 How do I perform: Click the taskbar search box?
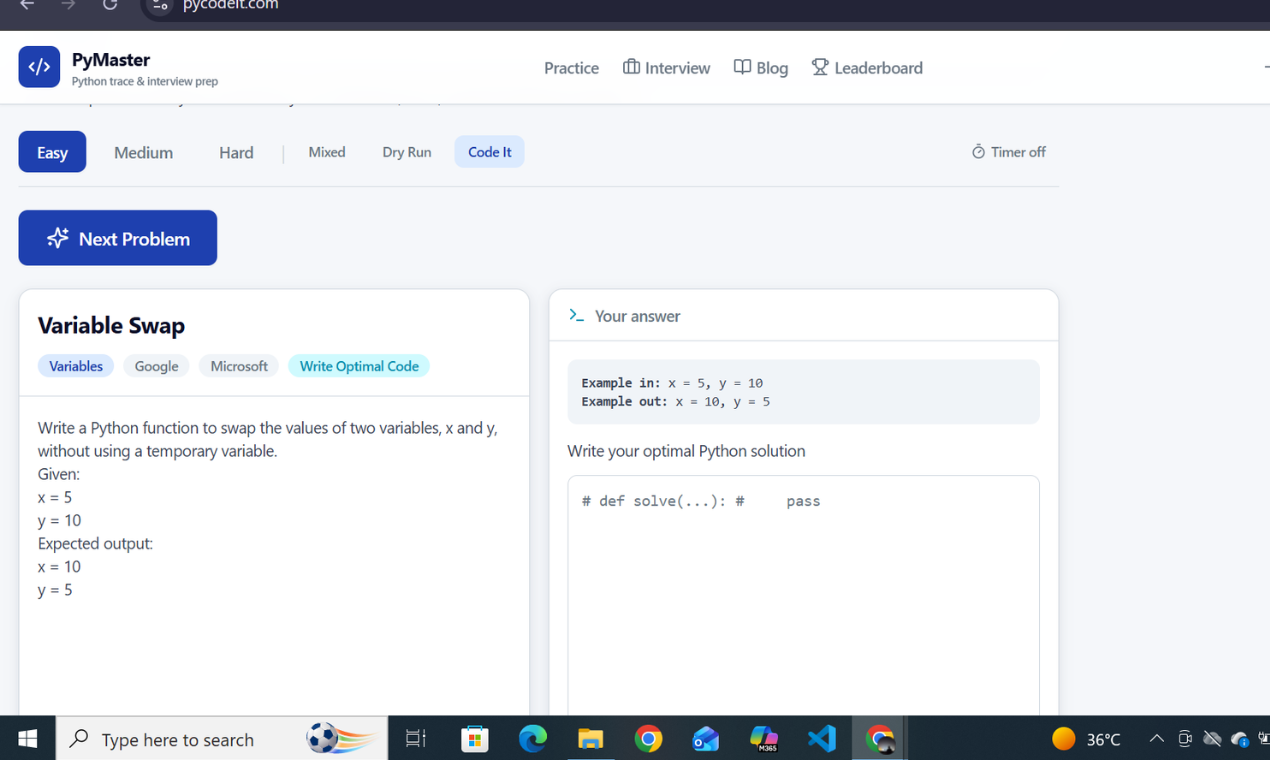tap(222, 739)
